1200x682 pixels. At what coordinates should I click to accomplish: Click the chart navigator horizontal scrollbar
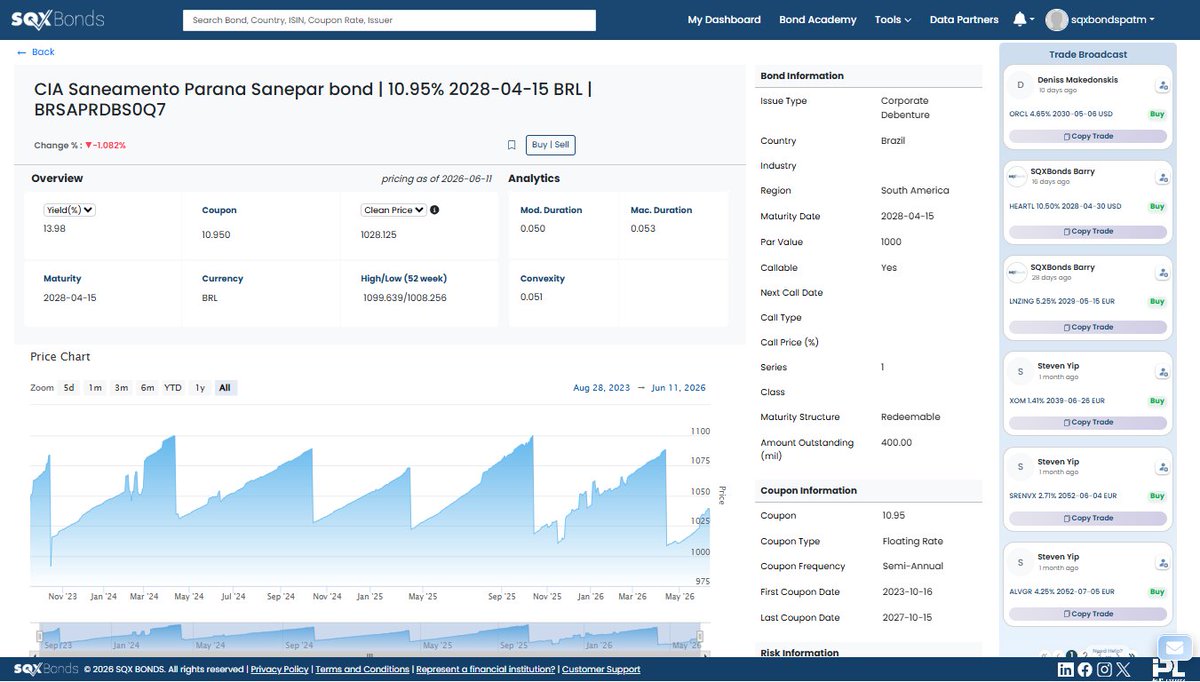tap(372, 654)
